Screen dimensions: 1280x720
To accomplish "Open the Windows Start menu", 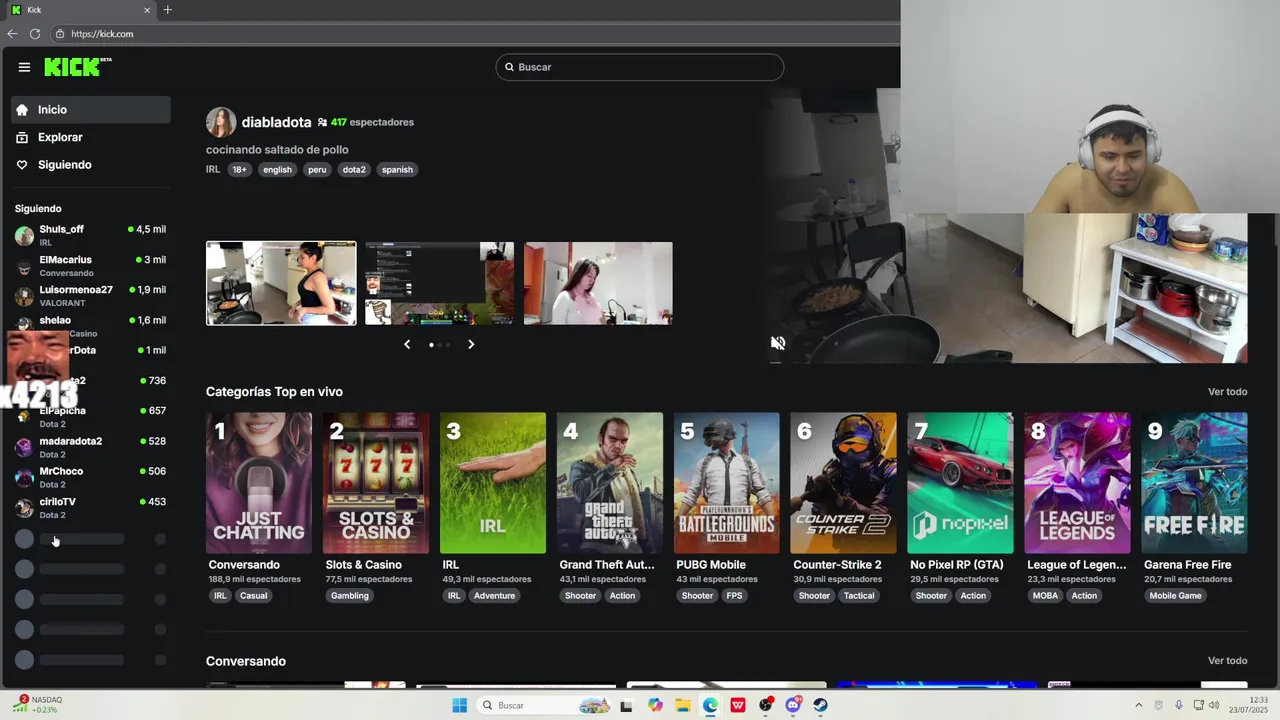I will click(x=460, y=705).
